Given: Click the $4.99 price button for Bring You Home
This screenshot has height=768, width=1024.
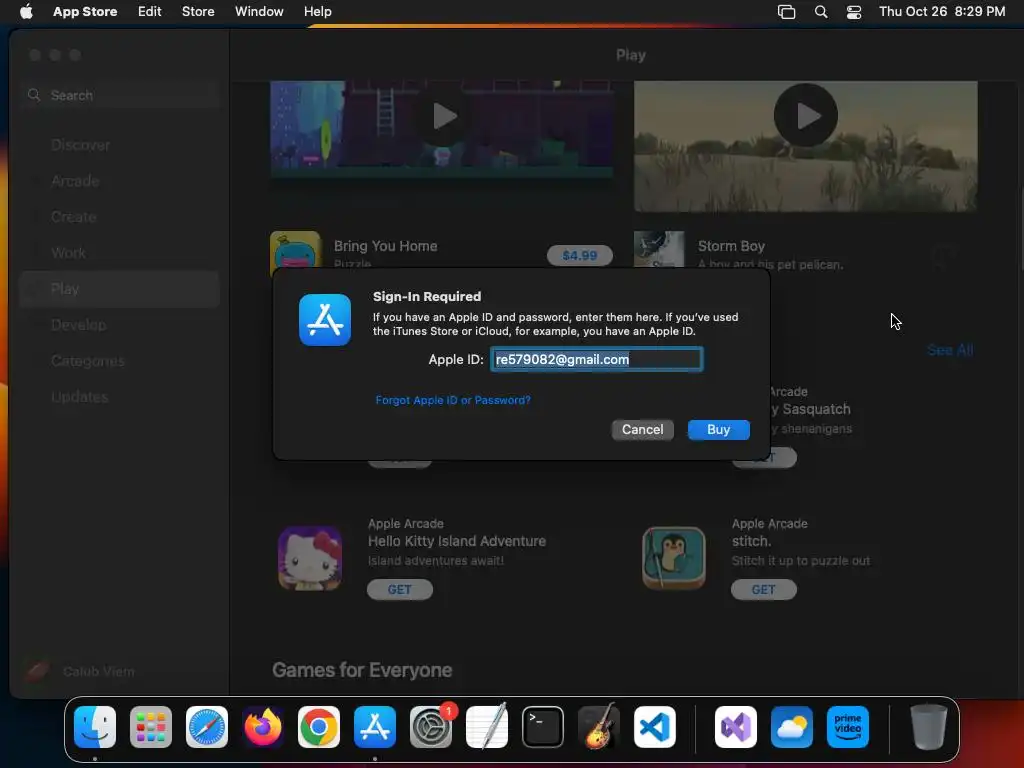Looking at the screenshot, I should (580, 255).
